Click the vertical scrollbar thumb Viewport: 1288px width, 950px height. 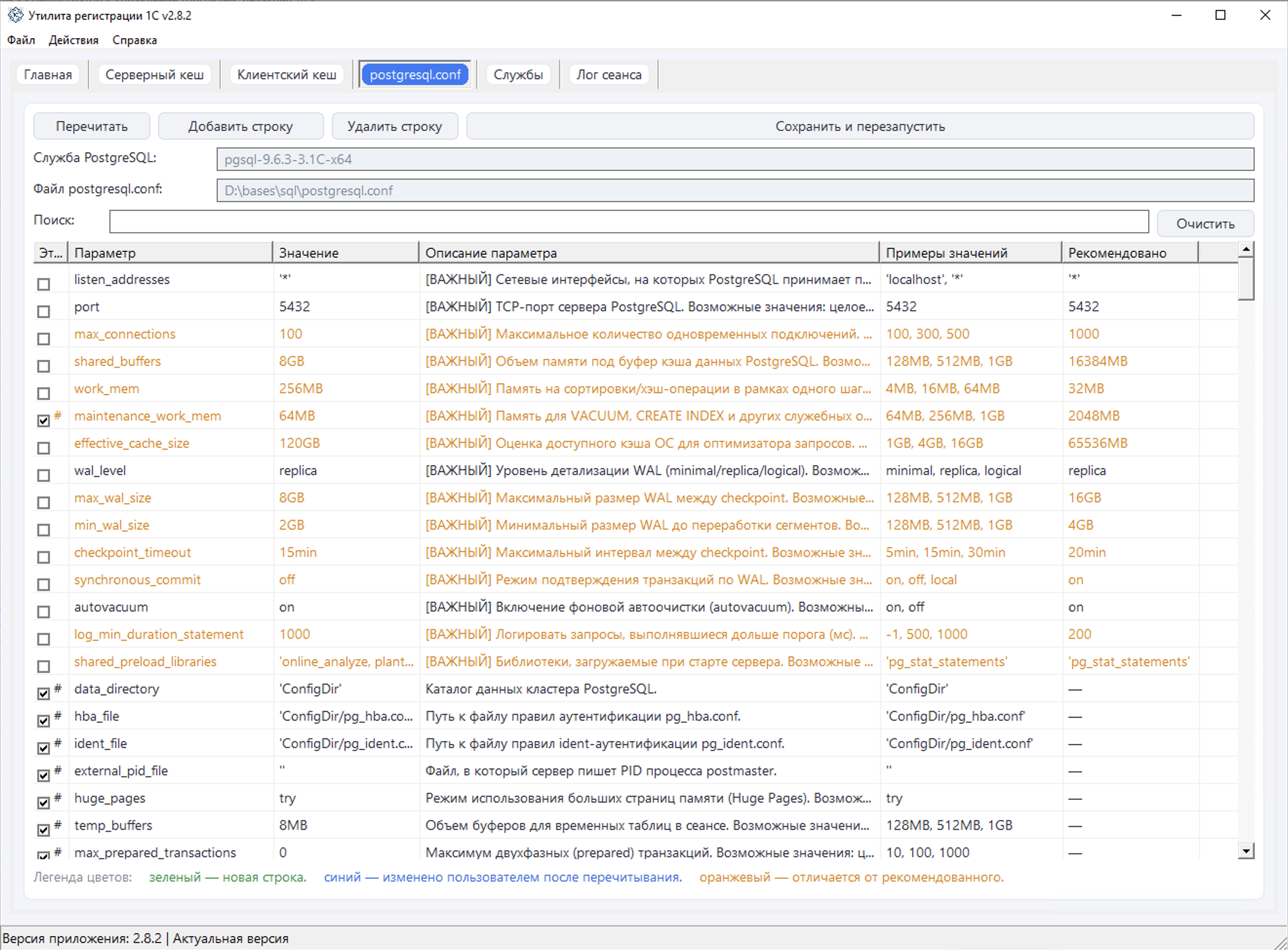(1246, 278)
